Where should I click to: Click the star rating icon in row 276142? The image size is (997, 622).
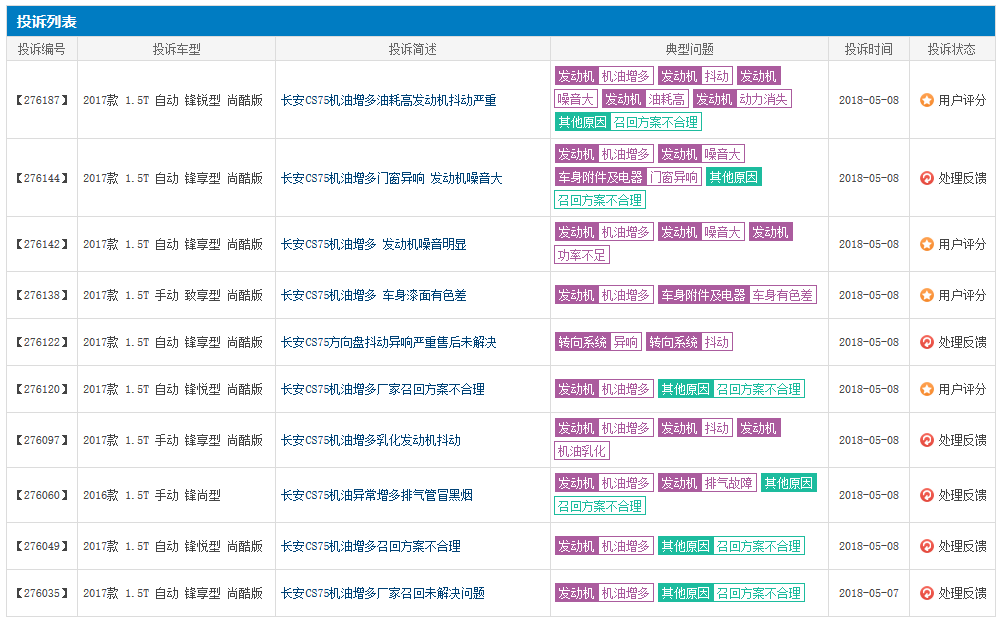pyautogui.click(x=926, y=244)
